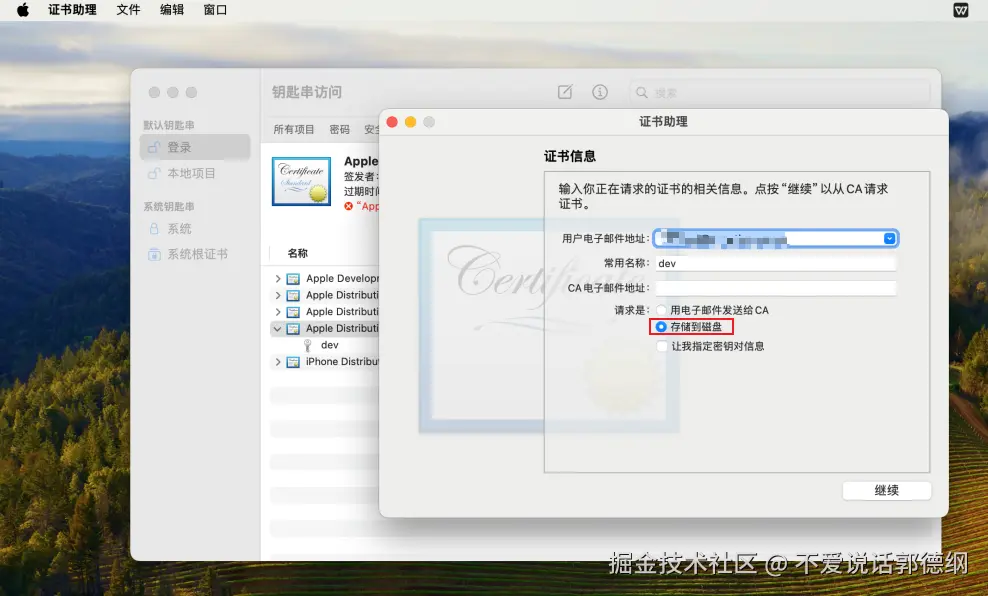Click the WPS icon in menu bar
988x596 pixels.
[x=960, y=10]
